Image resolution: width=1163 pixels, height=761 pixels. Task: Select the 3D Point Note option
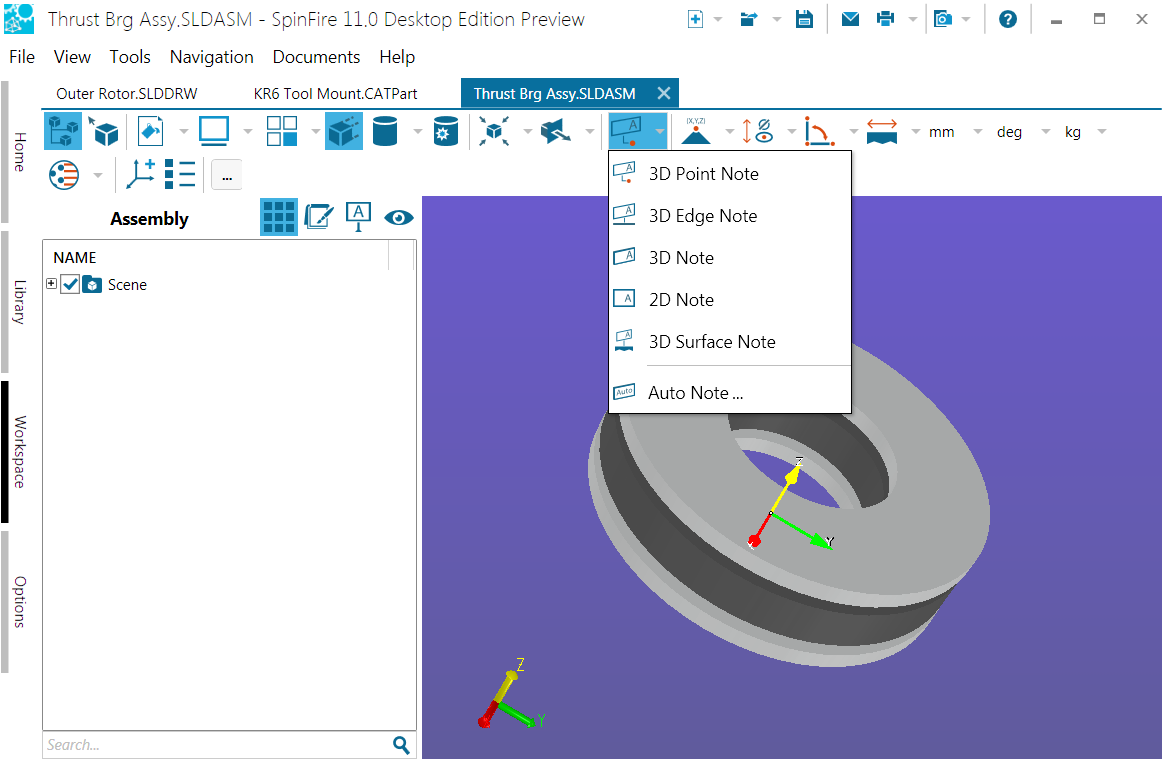[x=703, y=174]
